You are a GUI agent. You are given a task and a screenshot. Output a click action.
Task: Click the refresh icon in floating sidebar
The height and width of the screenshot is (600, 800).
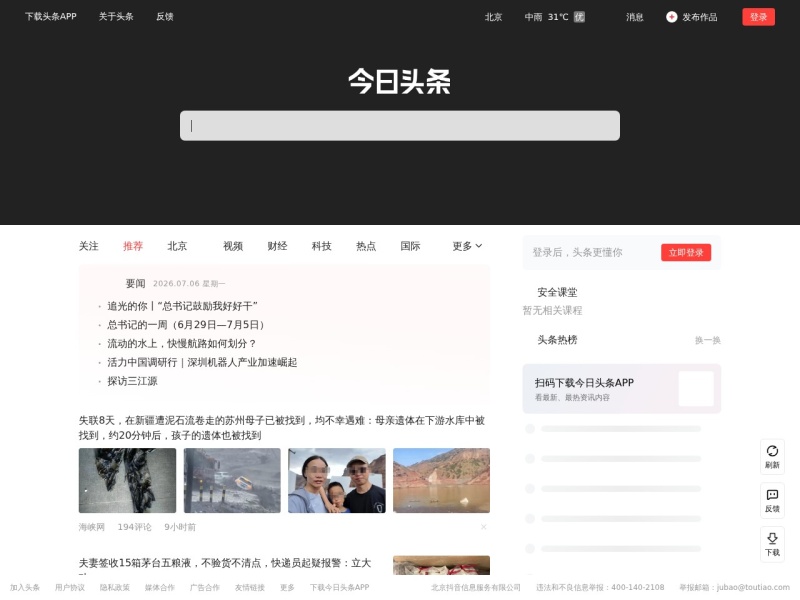(x=772, y=451)
